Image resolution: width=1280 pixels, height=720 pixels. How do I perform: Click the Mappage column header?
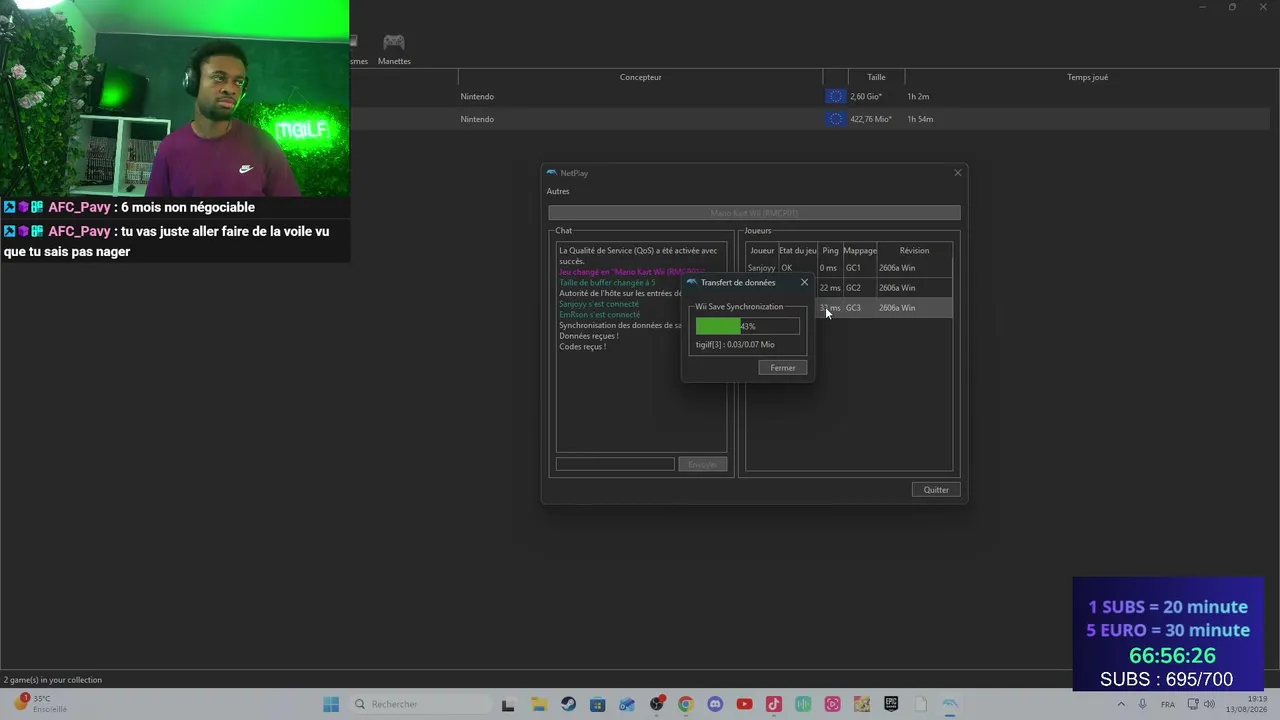click(x=860, y=251)
